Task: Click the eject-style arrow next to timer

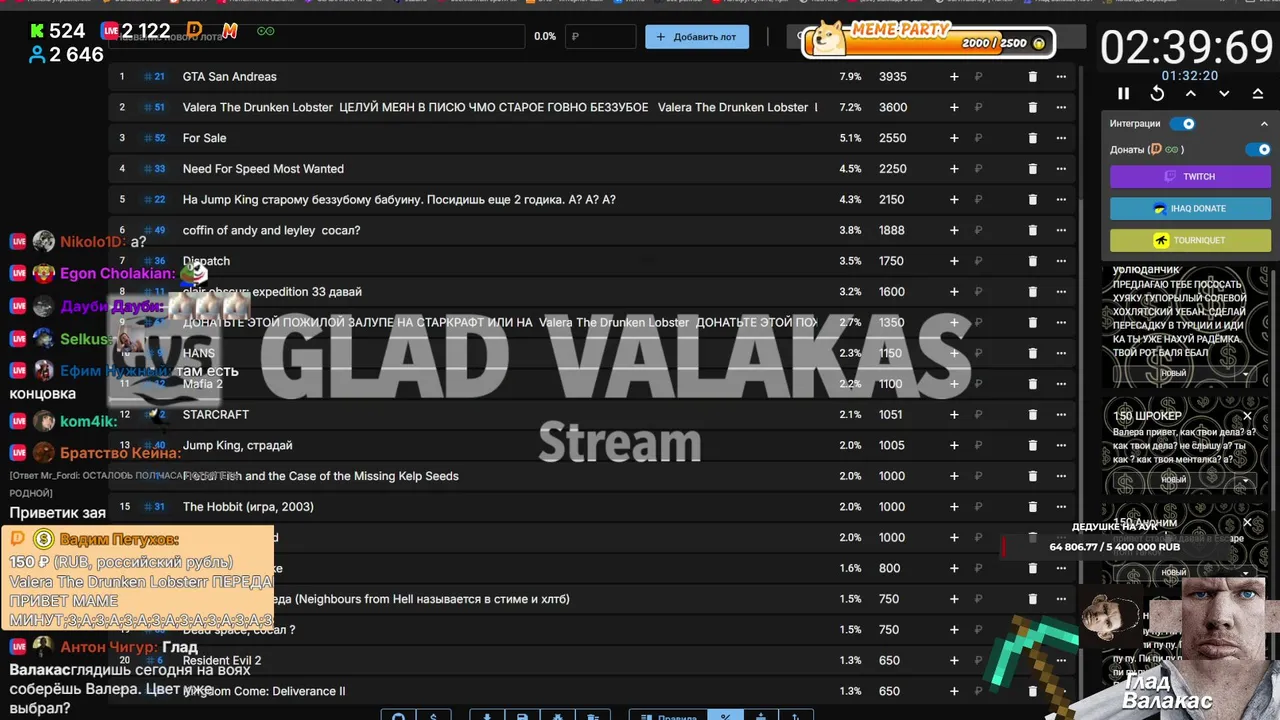Action: [1258, 93]
